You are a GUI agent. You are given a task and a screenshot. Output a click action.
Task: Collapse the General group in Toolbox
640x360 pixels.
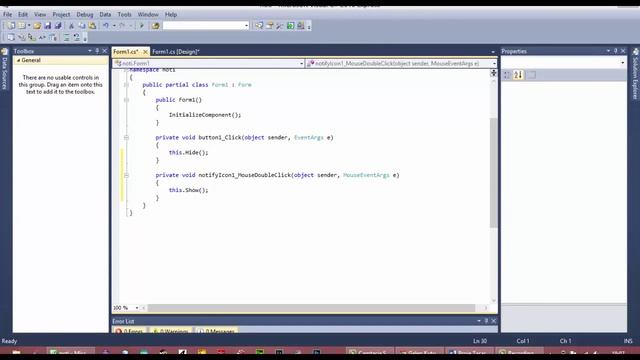(18, 60)
